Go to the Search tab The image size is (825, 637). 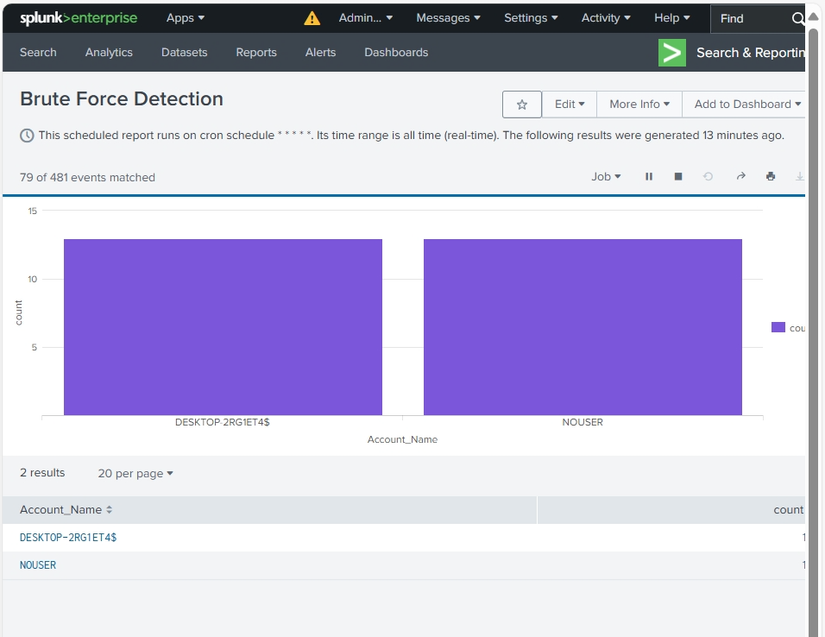pyautogui.click(x=38, y=53)
